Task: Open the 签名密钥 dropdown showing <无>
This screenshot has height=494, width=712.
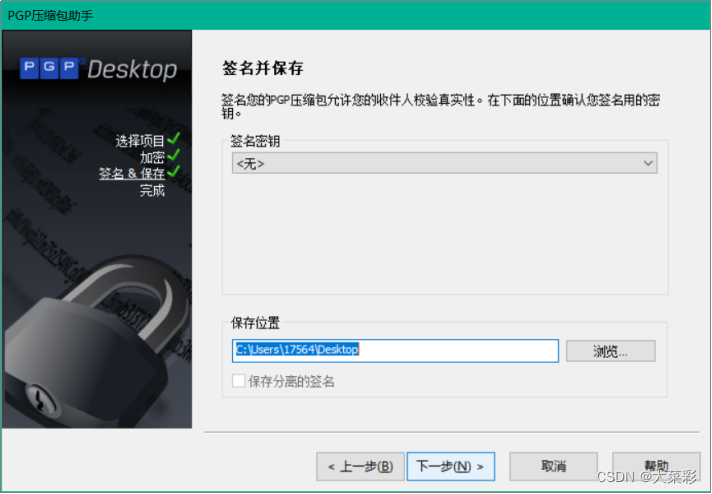Action: (445, 163)
